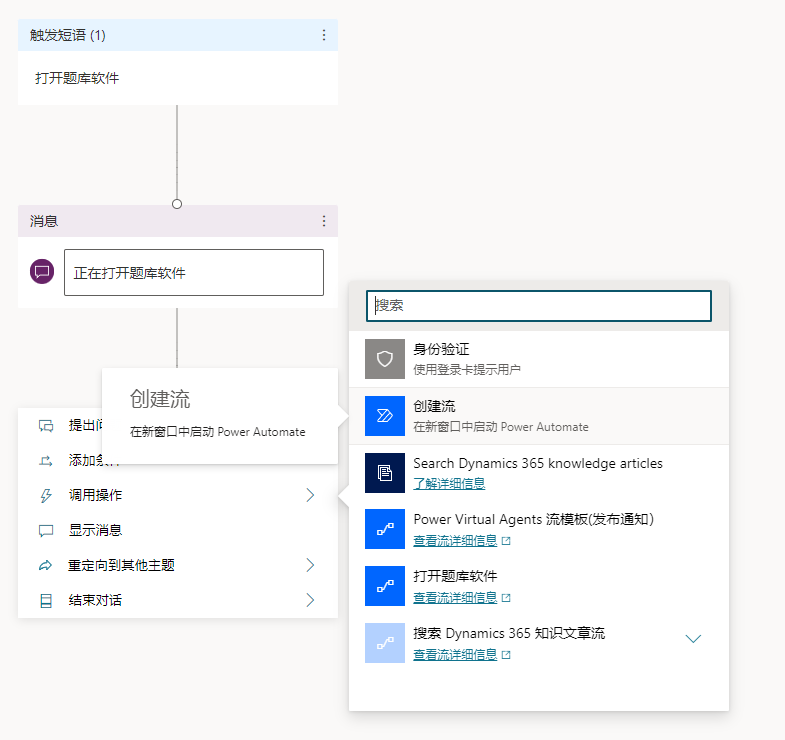The image size is (785, 740).
Task: Click the connector circle above 消息 node
Action: (x=177, y=204)
